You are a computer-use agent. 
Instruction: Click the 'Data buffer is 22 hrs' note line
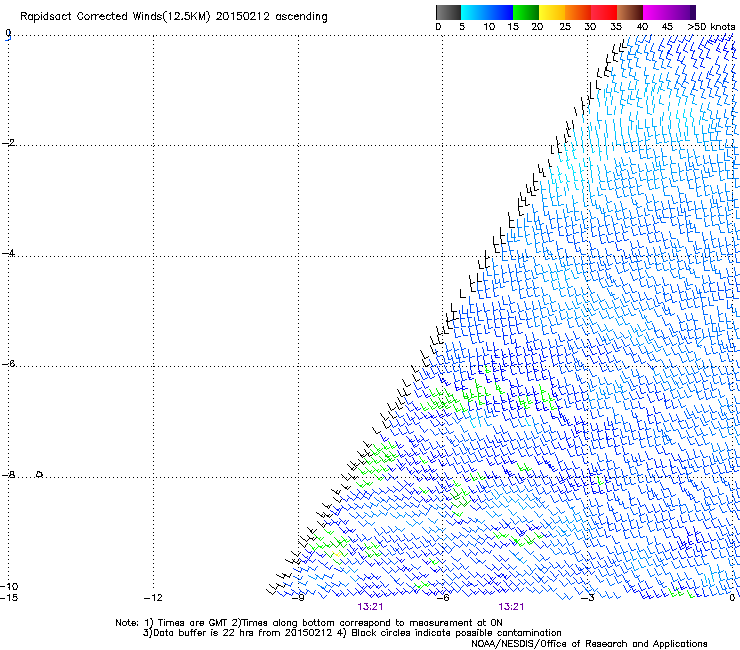pyautogui.click(x=352, y=633)
